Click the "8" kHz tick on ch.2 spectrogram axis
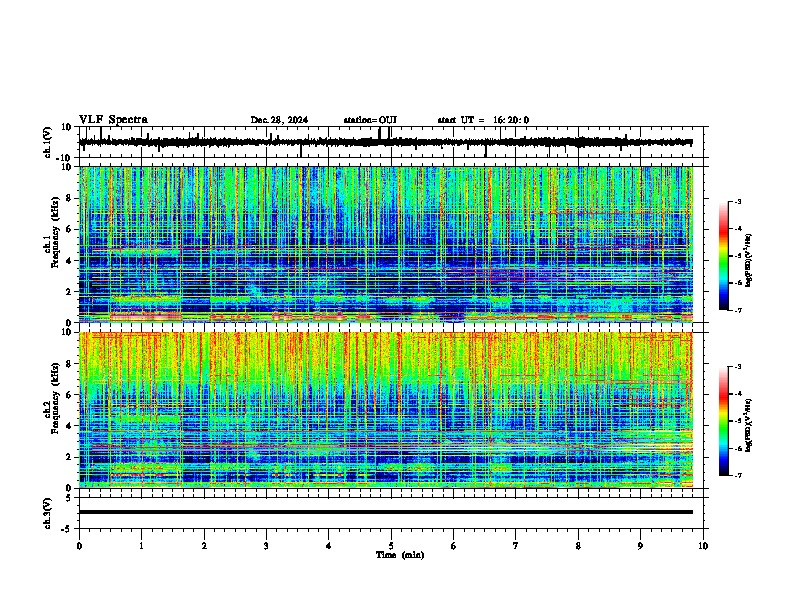The width and height of the screenshot is (792, 612). tap(70, 364)
